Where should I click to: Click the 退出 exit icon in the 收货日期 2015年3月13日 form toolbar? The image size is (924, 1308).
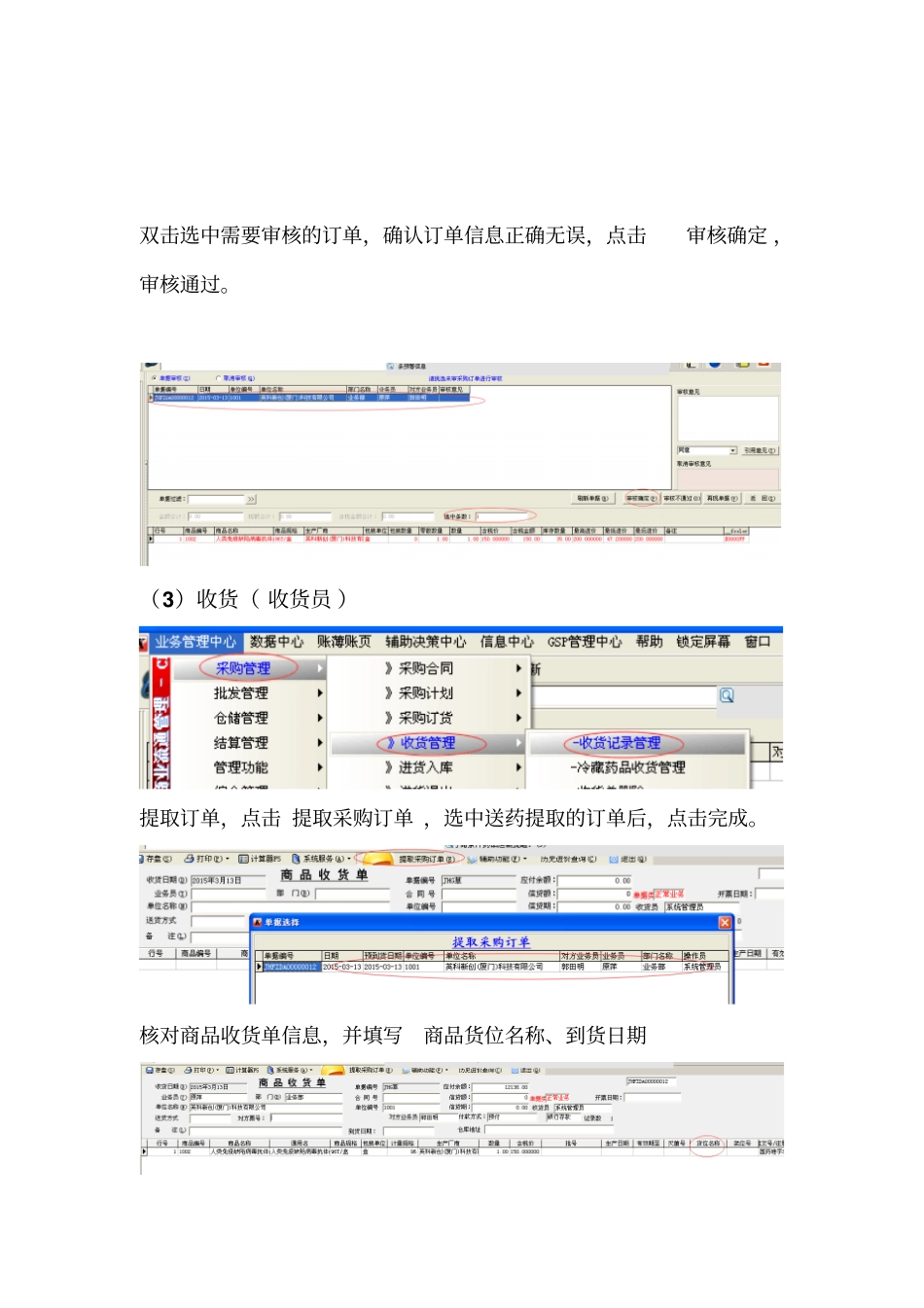626,859
